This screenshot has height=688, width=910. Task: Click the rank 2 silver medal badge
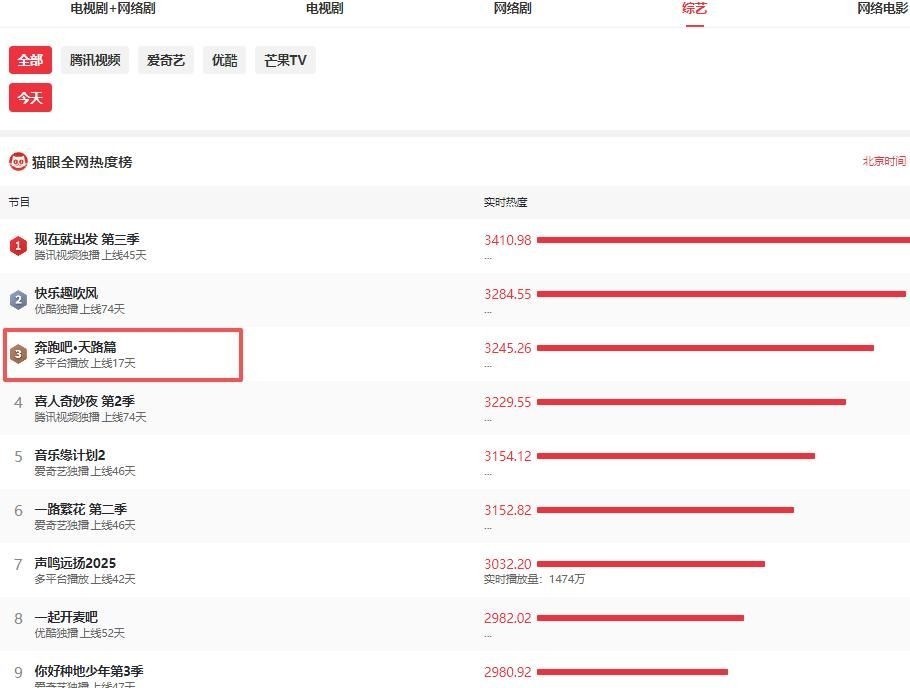[x=18, y=300]
